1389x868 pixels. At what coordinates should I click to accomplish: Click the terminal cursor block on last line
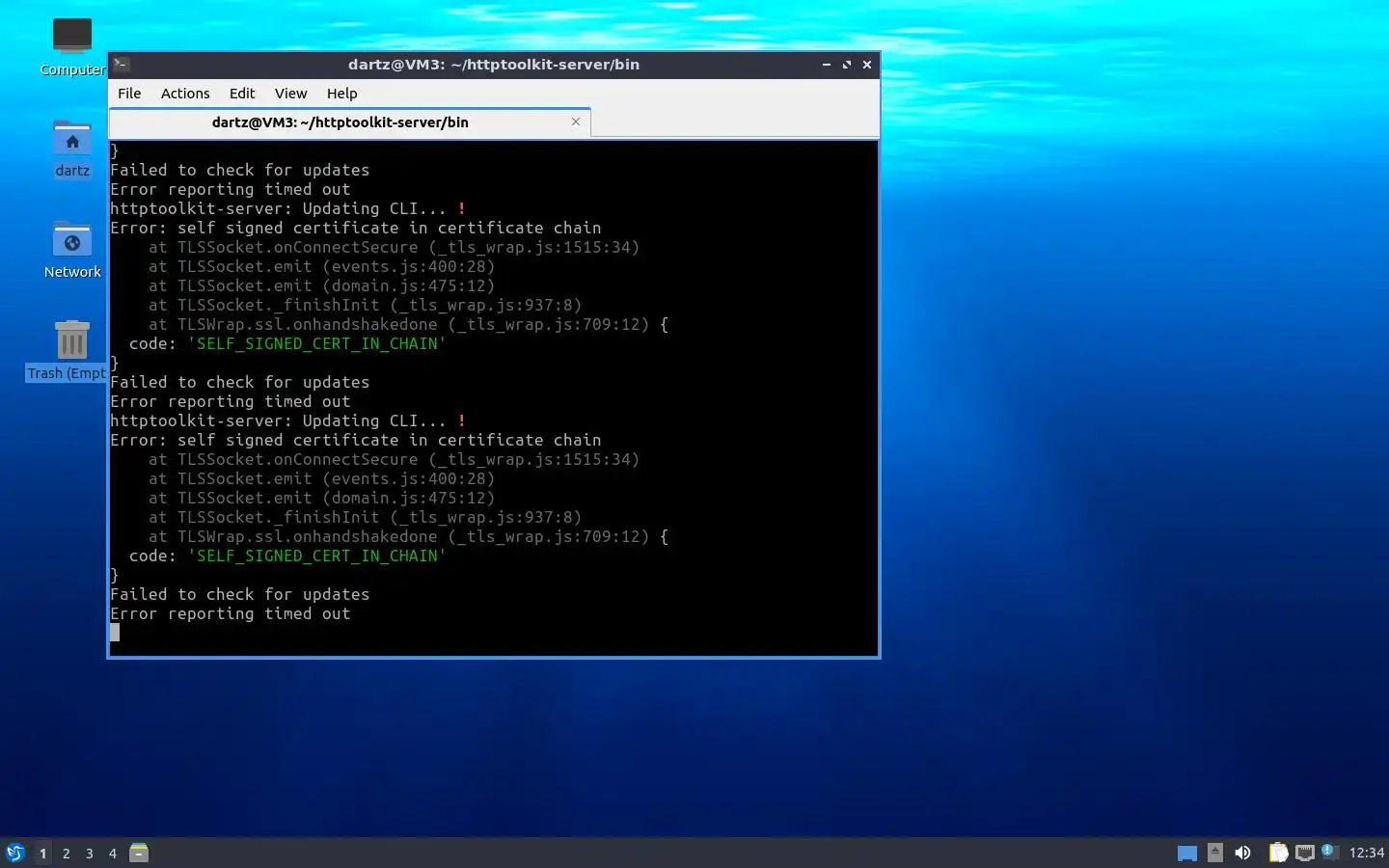pos(115,633)
